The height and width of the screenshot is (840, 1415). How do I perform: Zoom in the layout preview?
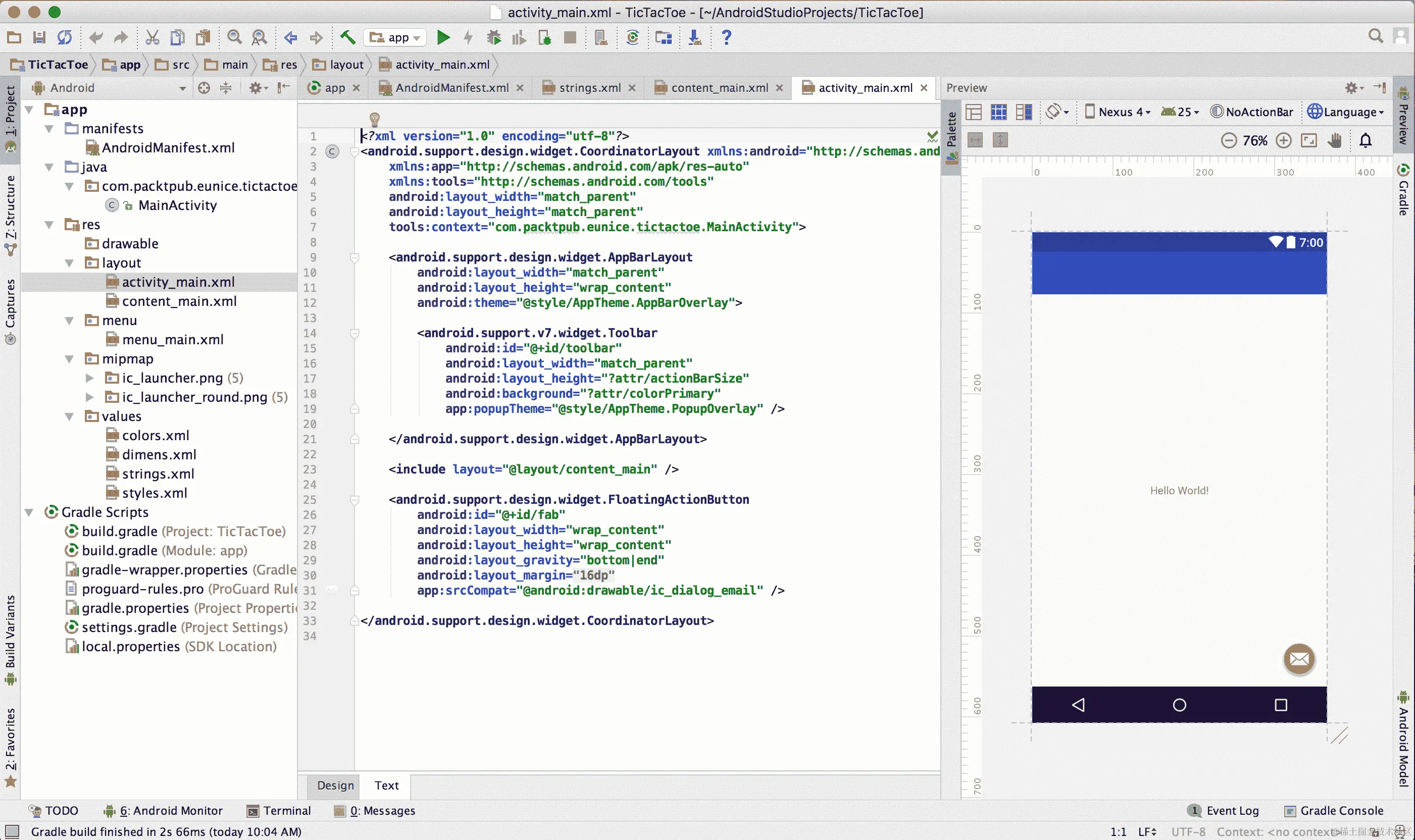1284,140
